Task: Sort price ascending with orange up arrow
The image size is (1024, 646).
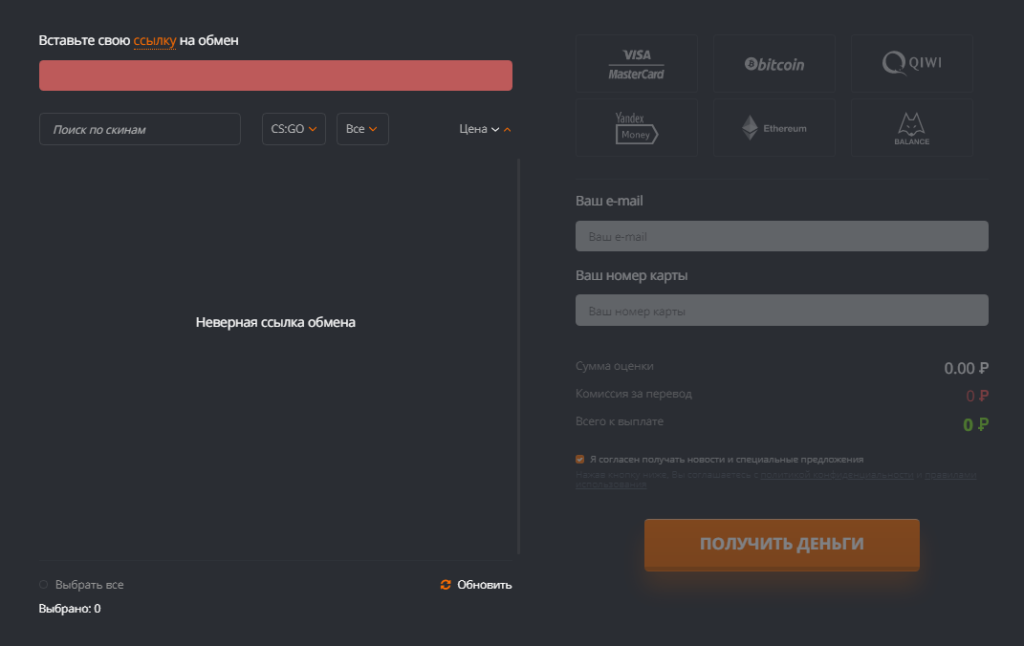Action: pos(507,129)
